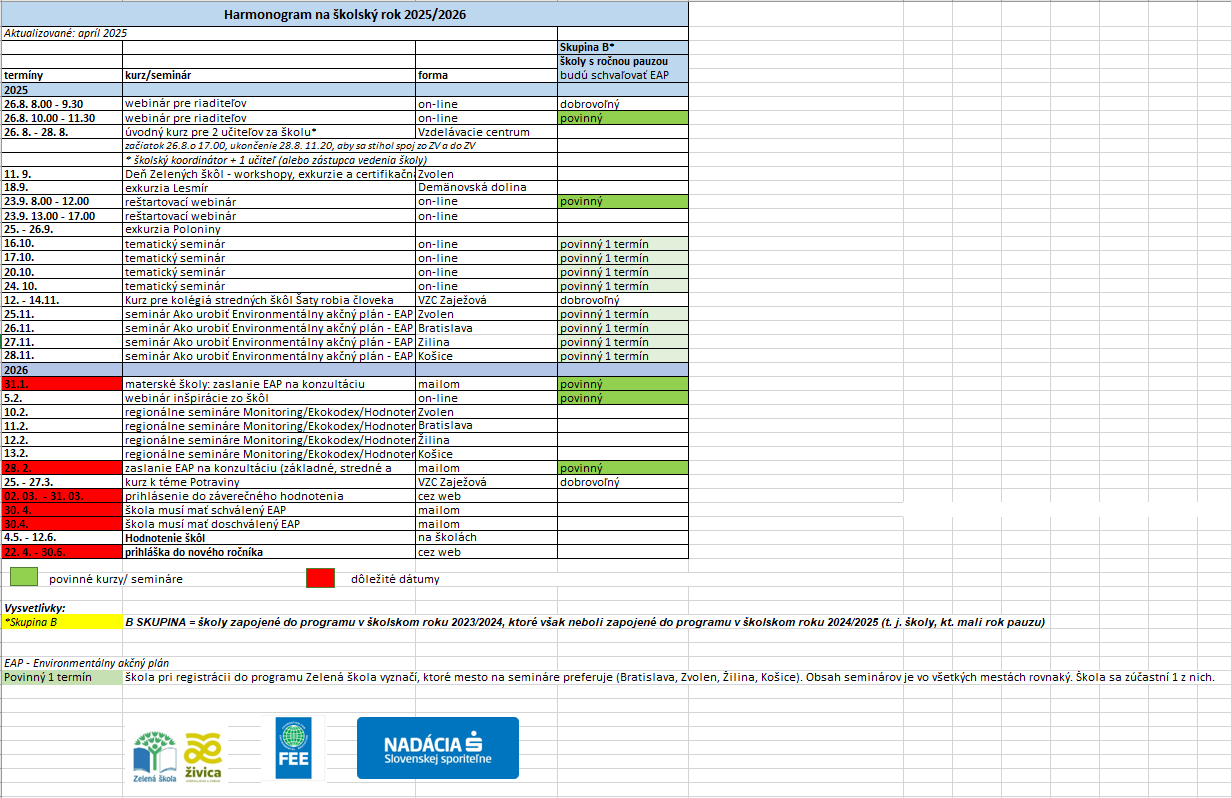Click 'VZC Zaježová' in the 12. - 14.11. row

pyautogui.click(x=486, y=299)
